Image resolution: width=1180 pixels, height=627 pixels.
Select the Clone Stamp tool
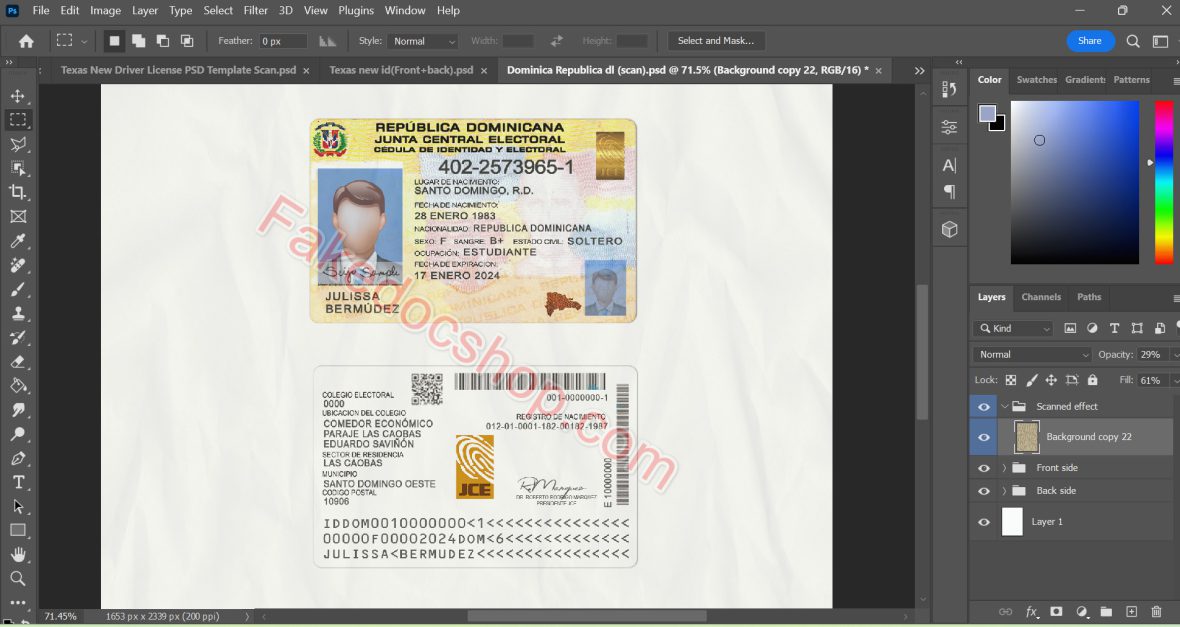18,313
